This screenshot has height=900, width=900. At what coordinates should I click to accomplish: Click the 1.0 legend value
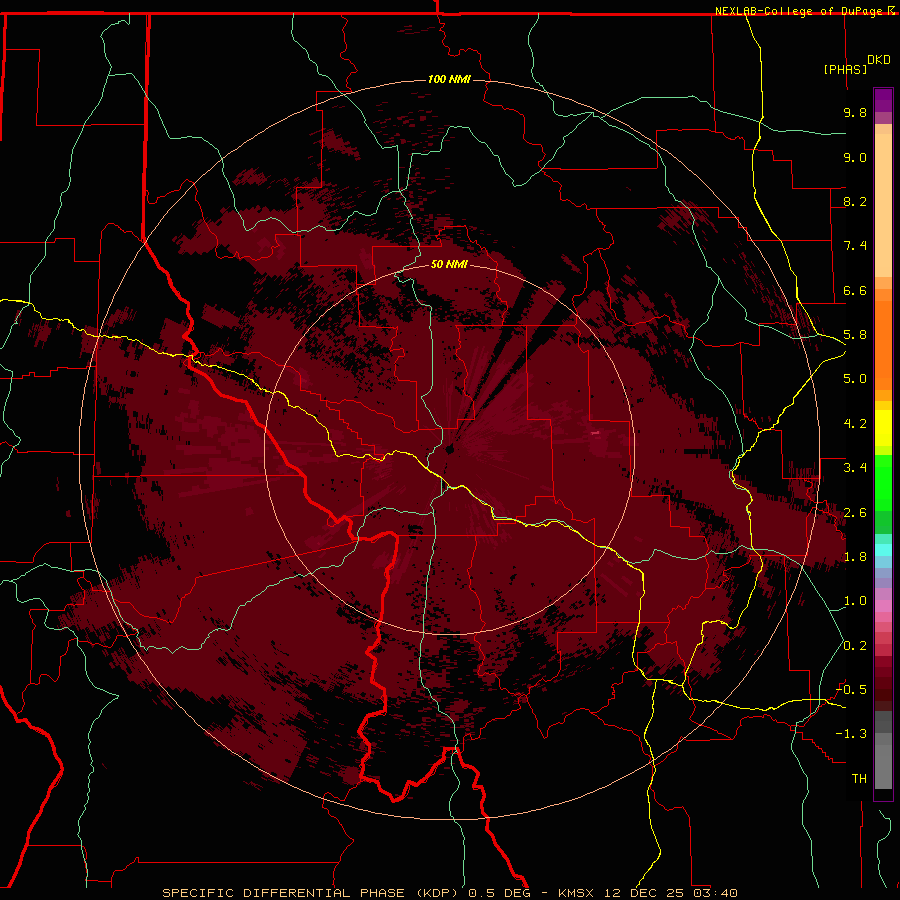(855, 601)
